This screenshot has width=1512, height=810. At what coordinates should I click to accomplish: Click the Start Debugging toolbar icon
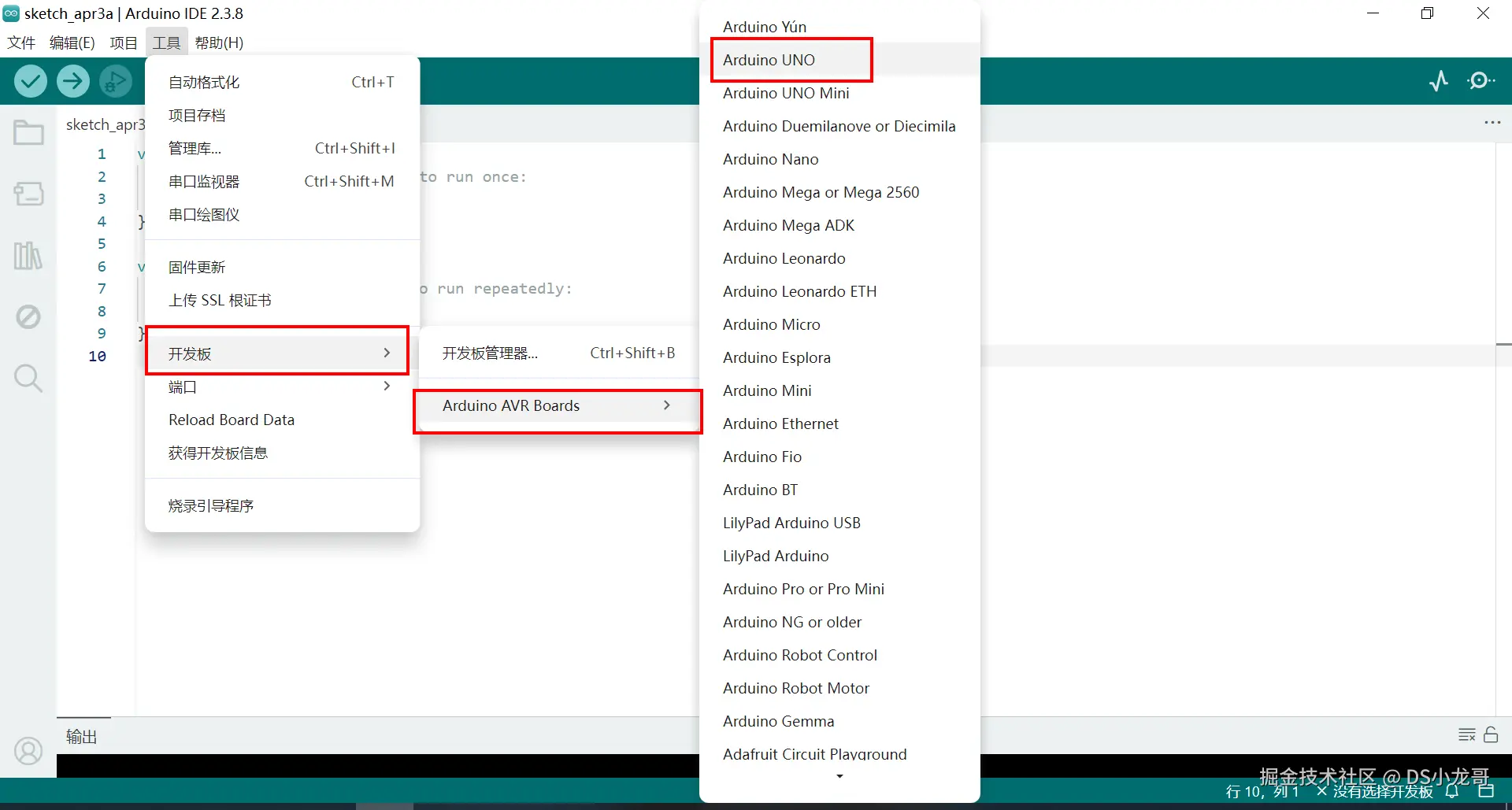coord(116,81)
